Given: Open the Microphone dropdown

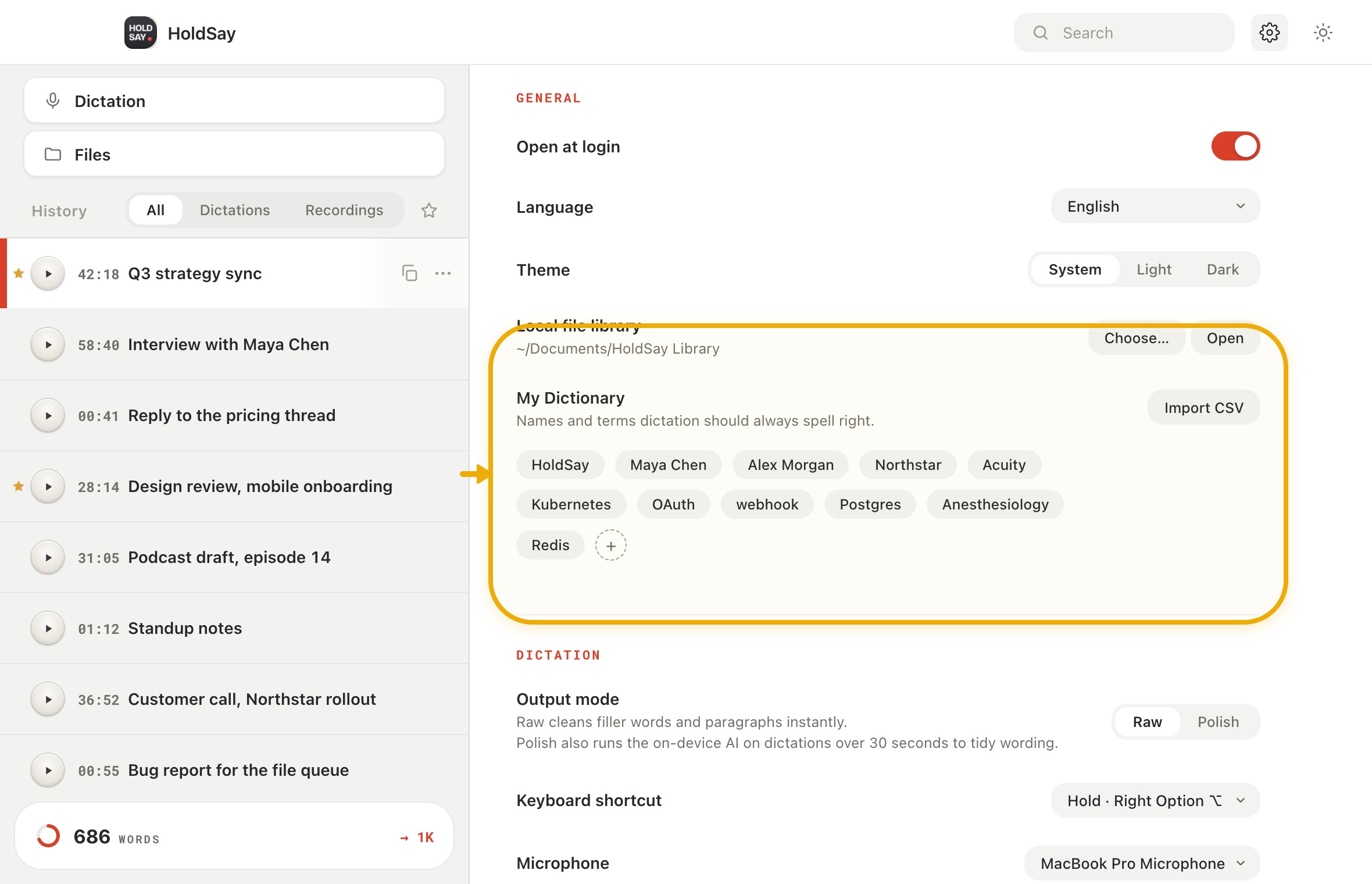Looking at the screenshot, I should pyautogui.click(x=1142, y=863).
